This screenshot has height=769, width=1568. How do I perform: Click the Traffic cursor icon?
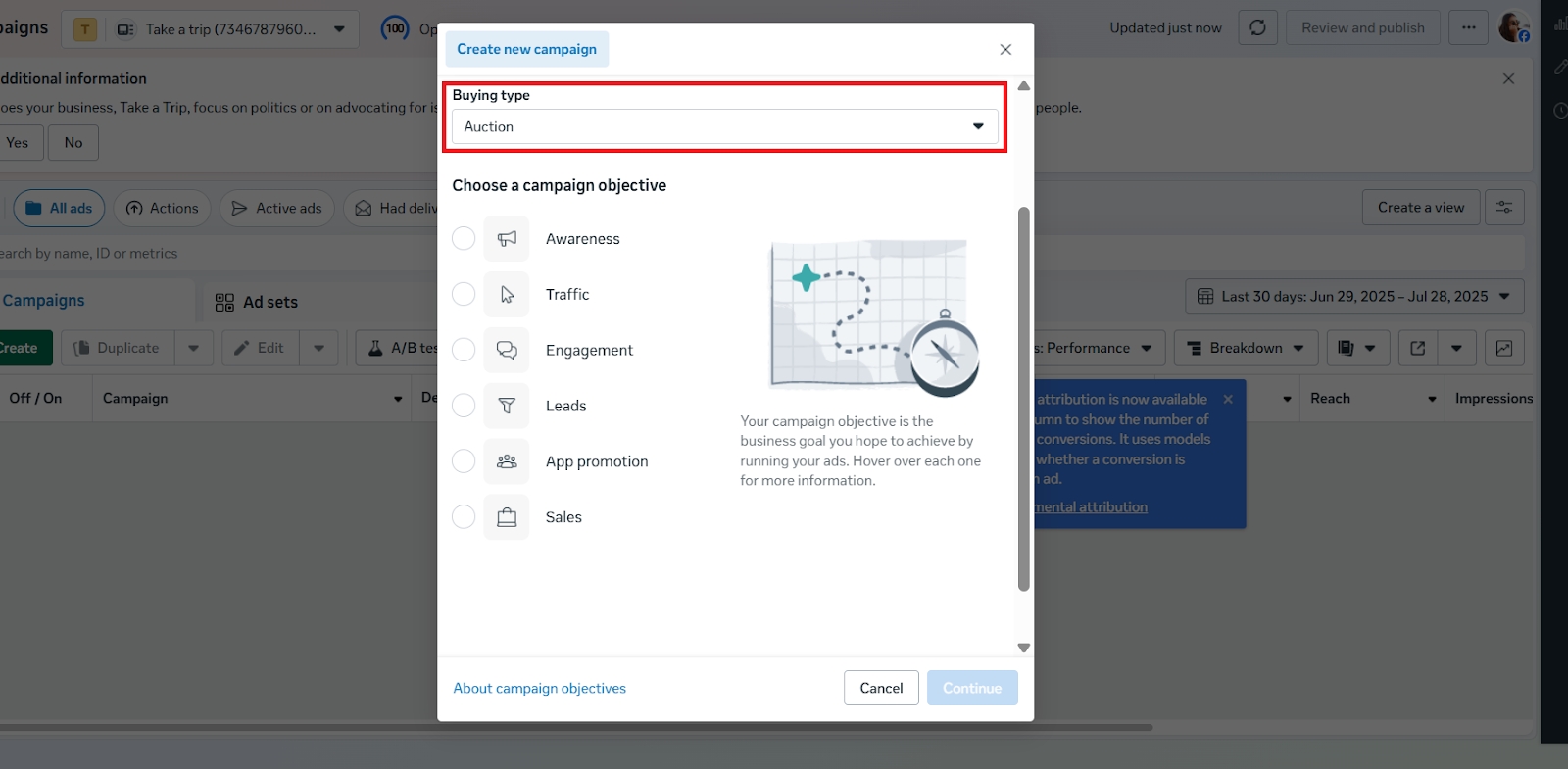click(x=507, y=295)
